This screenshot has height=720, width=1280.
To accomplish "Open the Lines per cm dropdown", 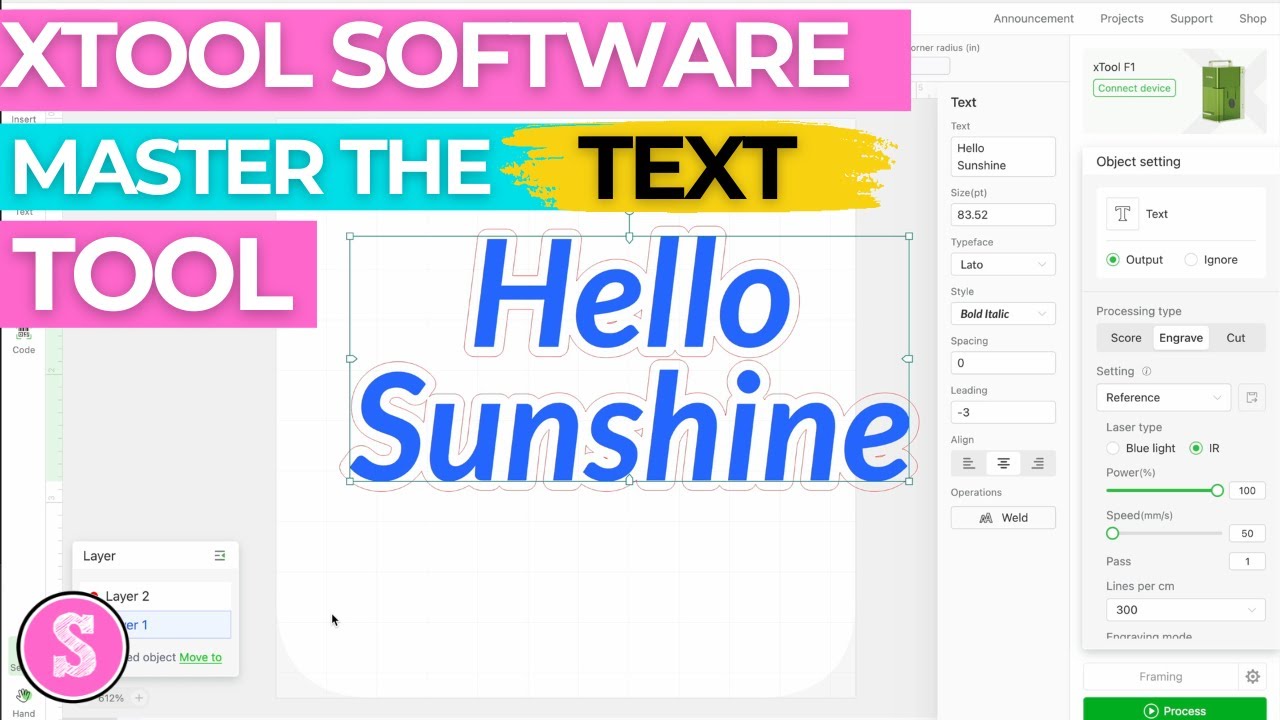I will click(1185, 609).
